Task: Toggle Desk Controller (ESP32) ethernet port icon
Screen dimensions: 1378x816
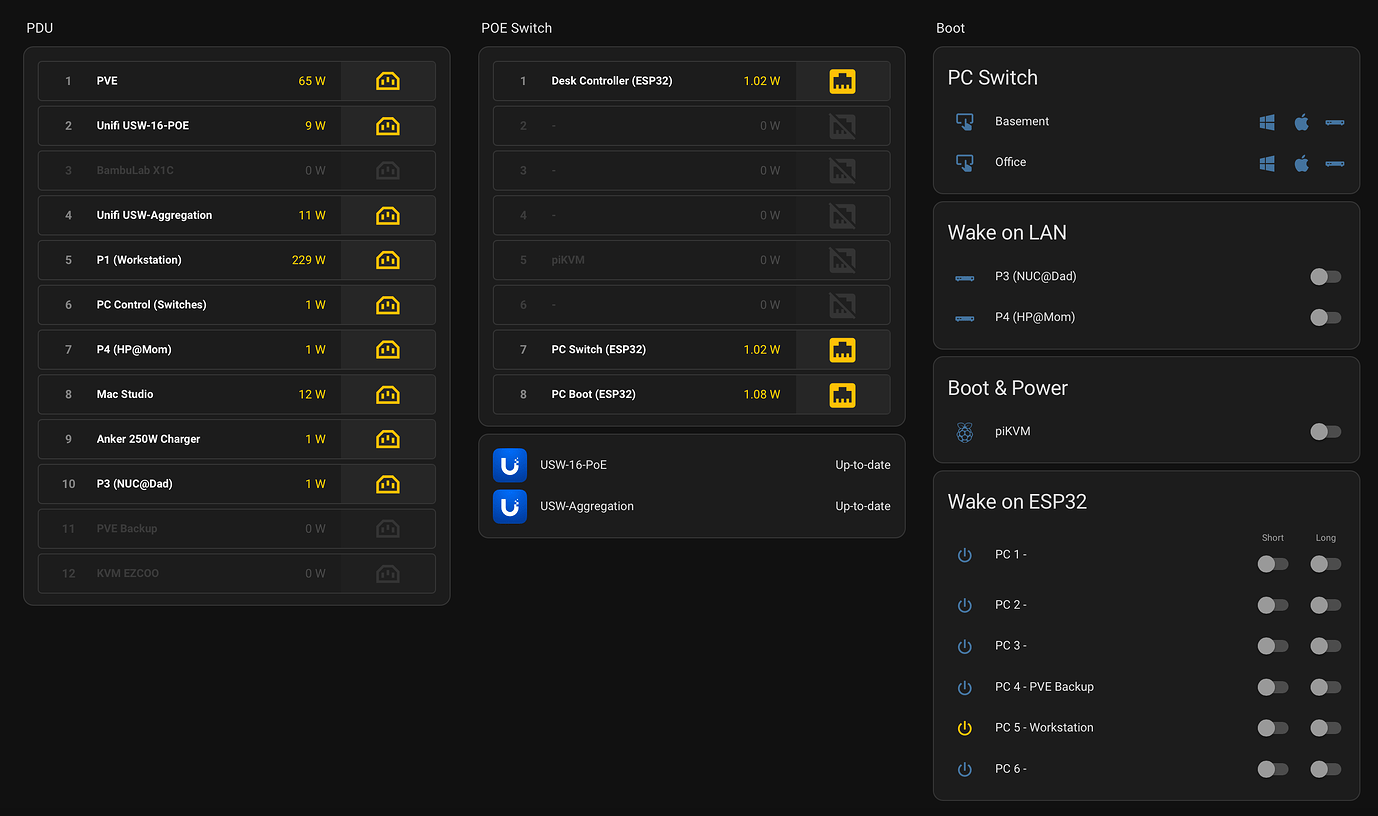Action: [x=843, y=81]
